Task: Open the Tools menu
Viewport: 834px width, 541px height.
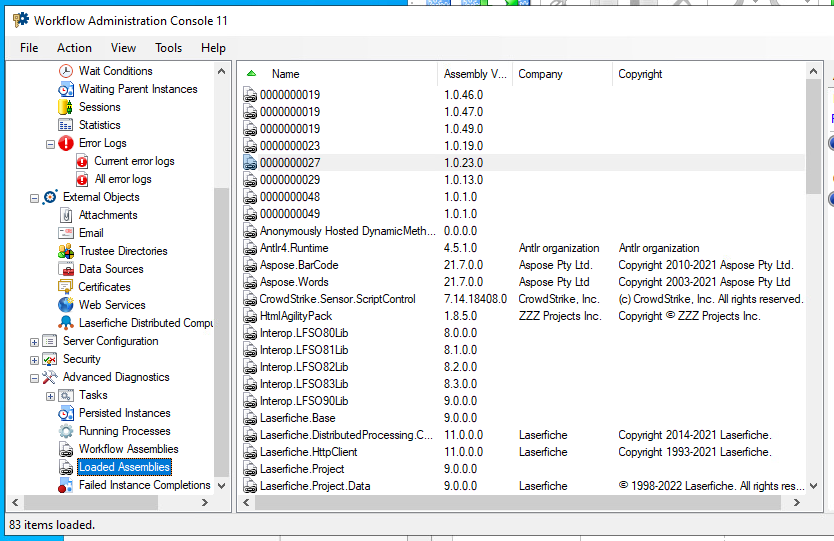Action: (x=169, y=48)
